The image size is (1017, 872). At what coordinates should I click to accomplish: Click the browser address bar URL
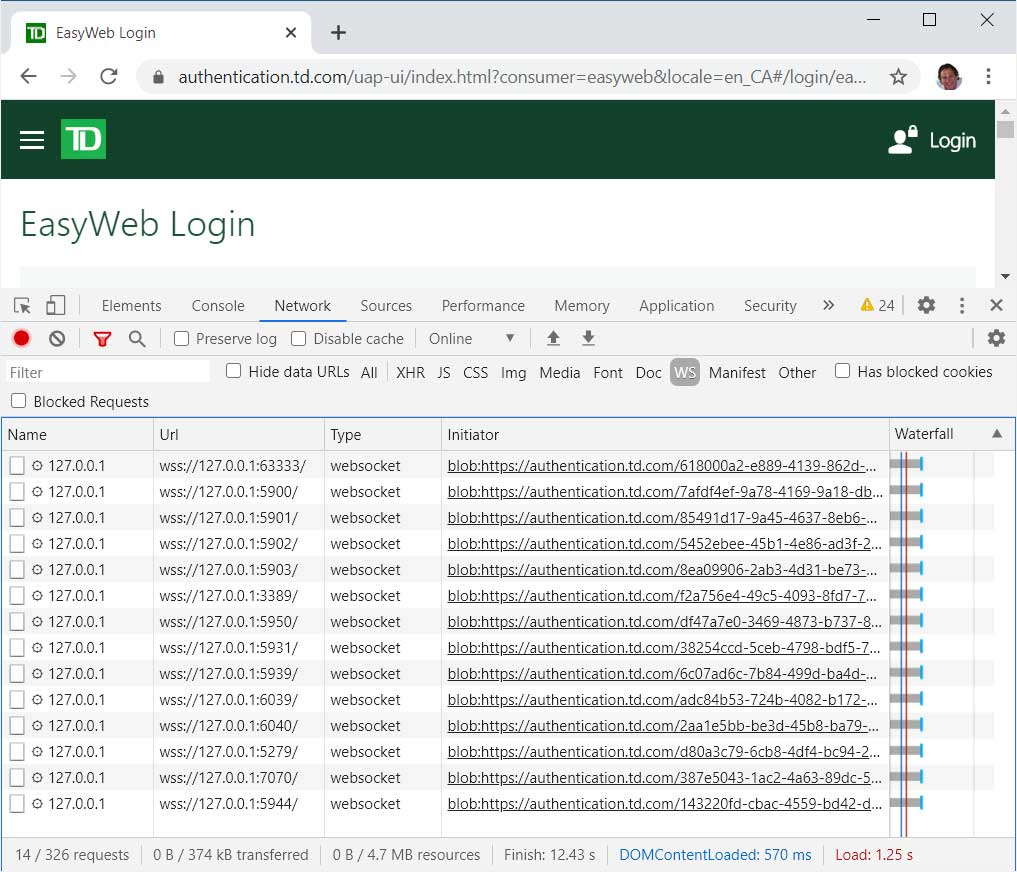[x=522, y=77]
